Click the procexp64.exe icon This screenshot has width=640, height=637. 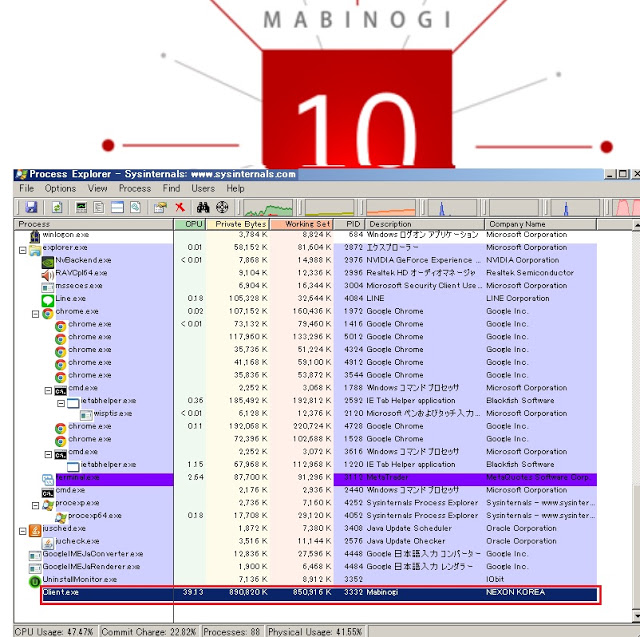[60, 517]
